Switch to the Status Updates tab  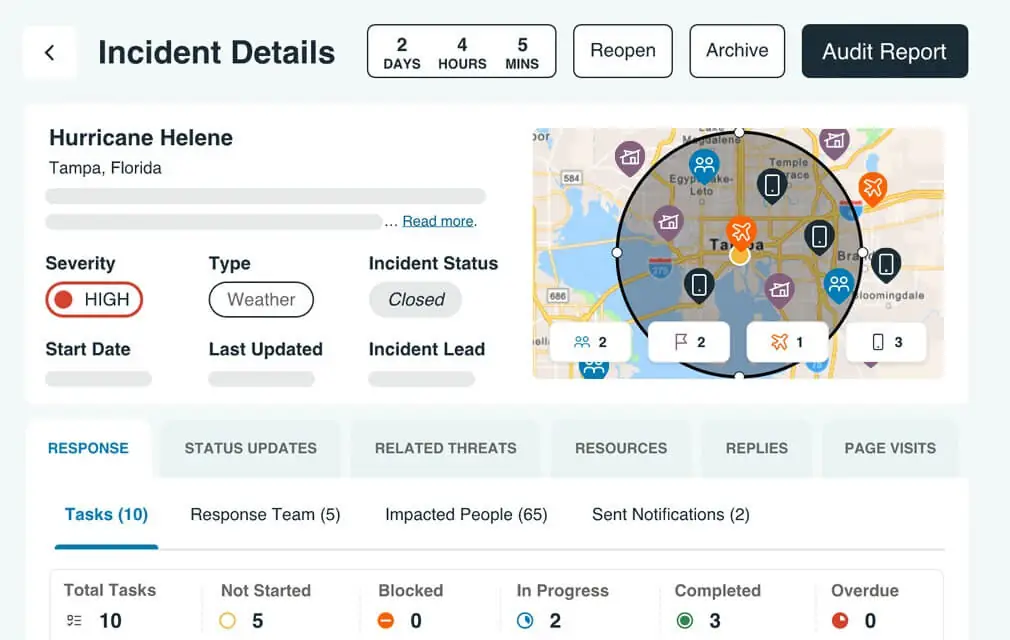click(x=251, y=448)
